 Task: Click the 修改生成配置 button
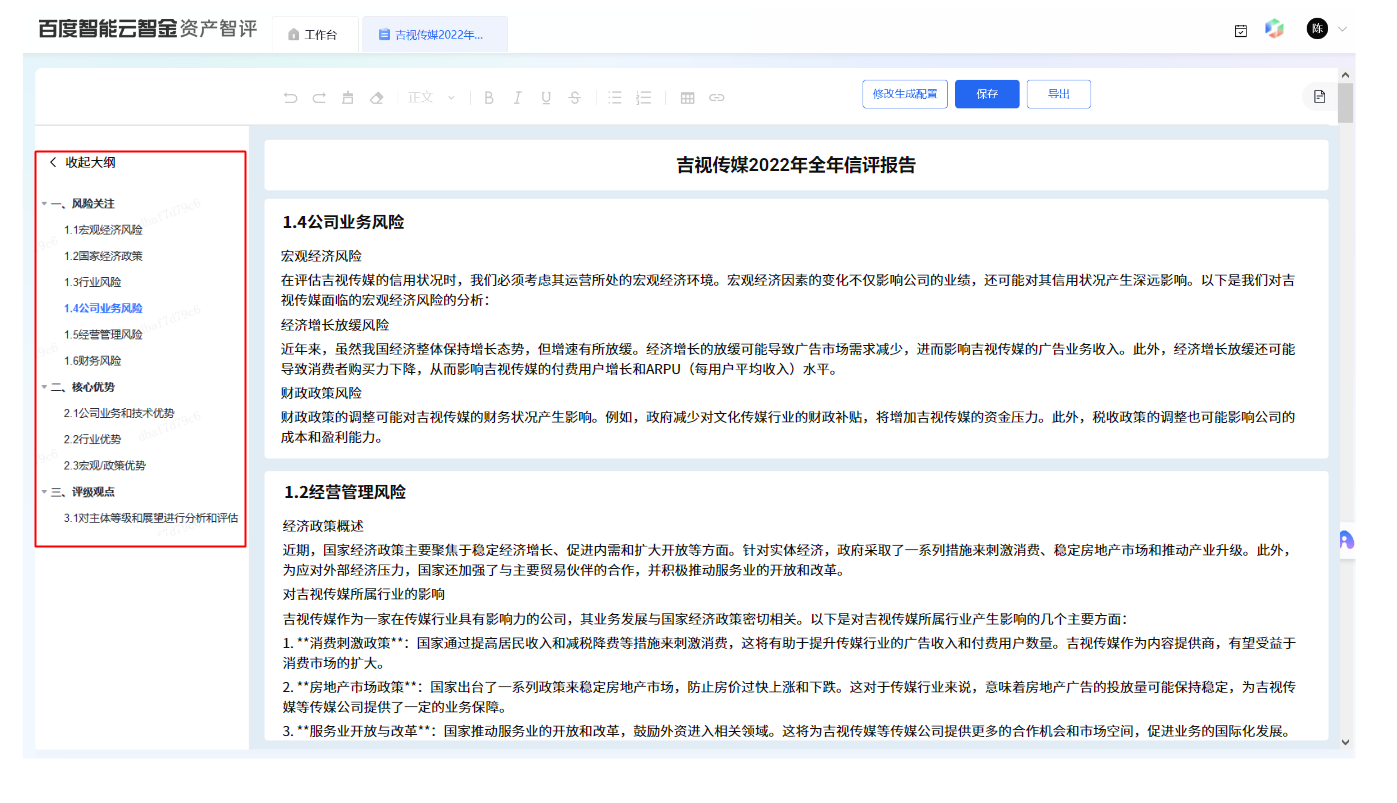pos(905,94)
